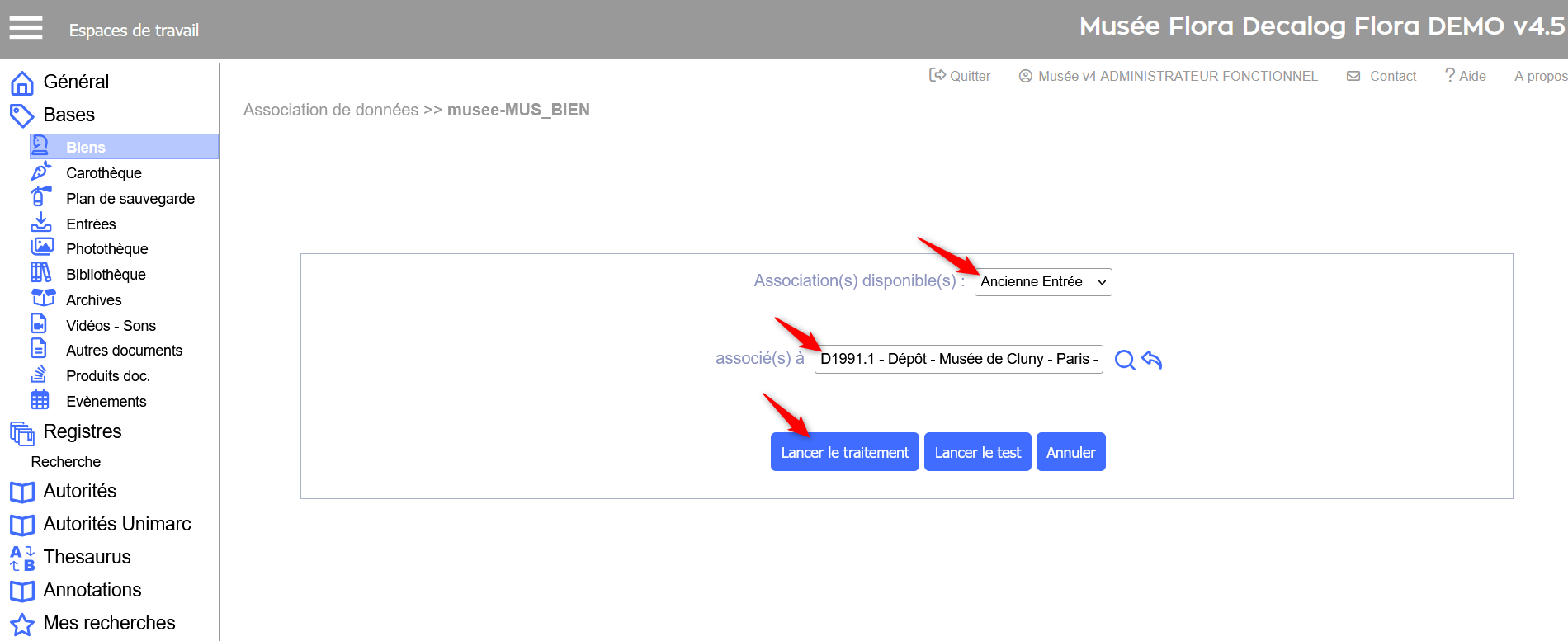
Task: Click the associé(s) à input field
Action: coord(957,360)
